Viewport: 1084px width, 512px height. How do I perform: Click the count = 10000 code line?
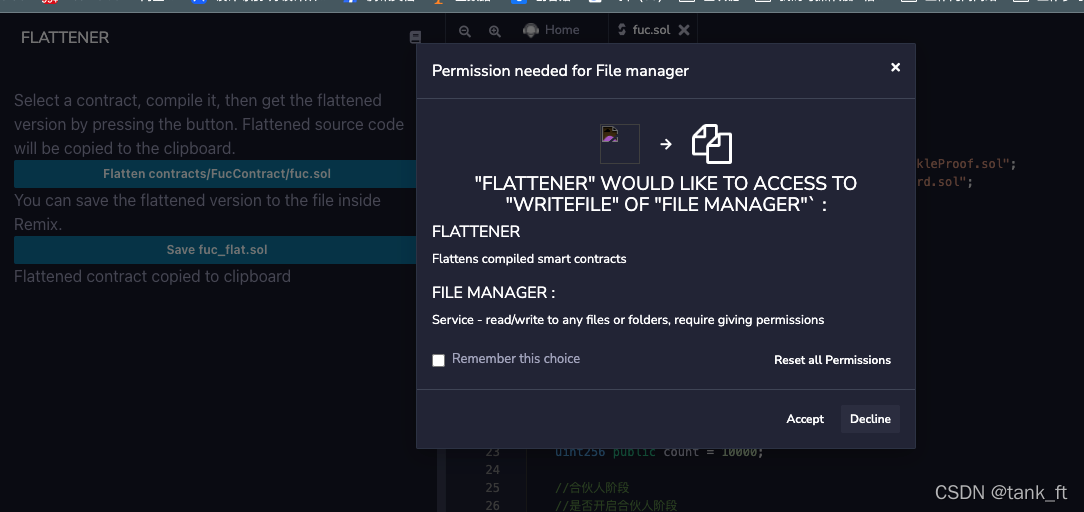(659, 453)
